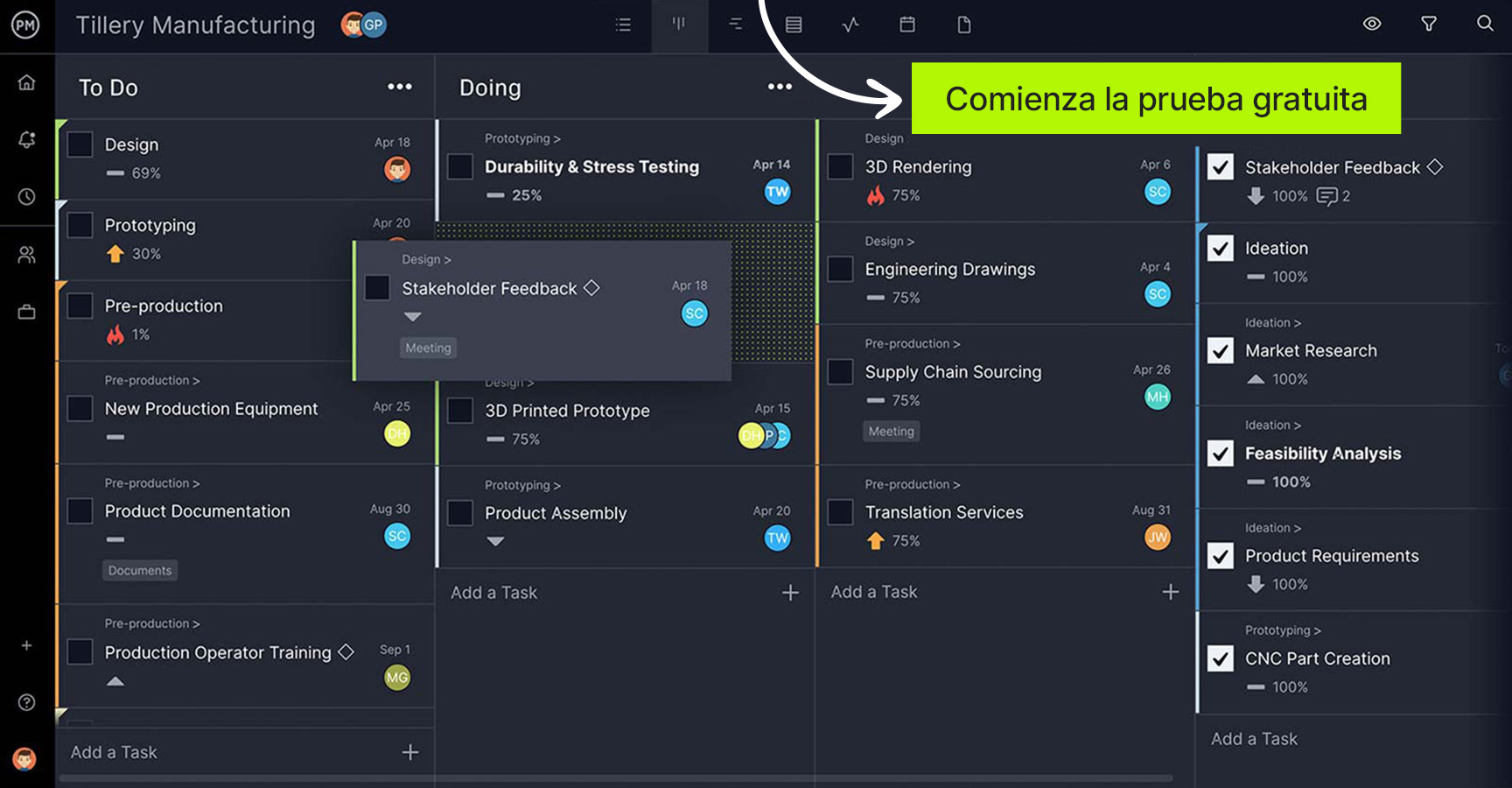Uncheck the Market Research checkbox
1512x788 pixels.
(1221, 350)
